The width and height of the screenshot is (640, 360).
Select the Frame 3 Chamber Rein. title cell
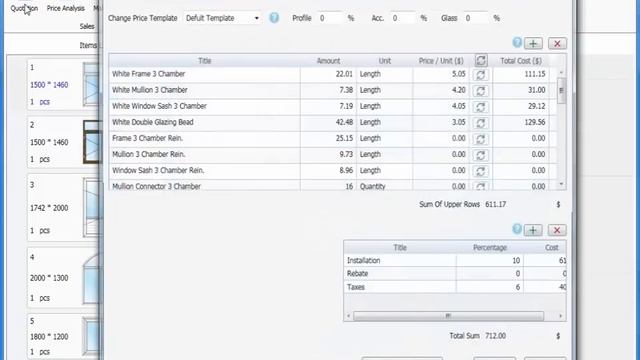tap(204, 138)
